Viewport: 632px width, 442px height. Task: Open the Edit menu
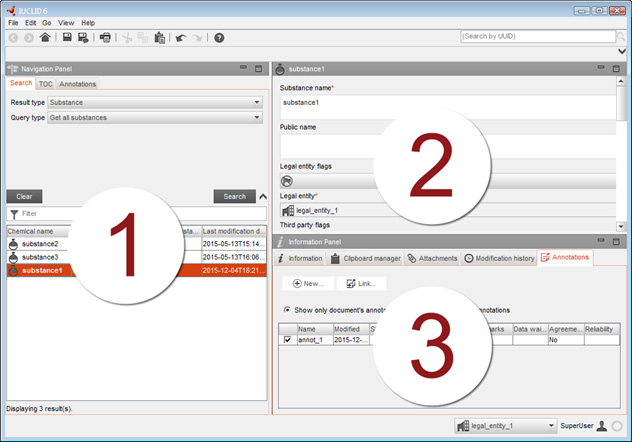point(30,23)
